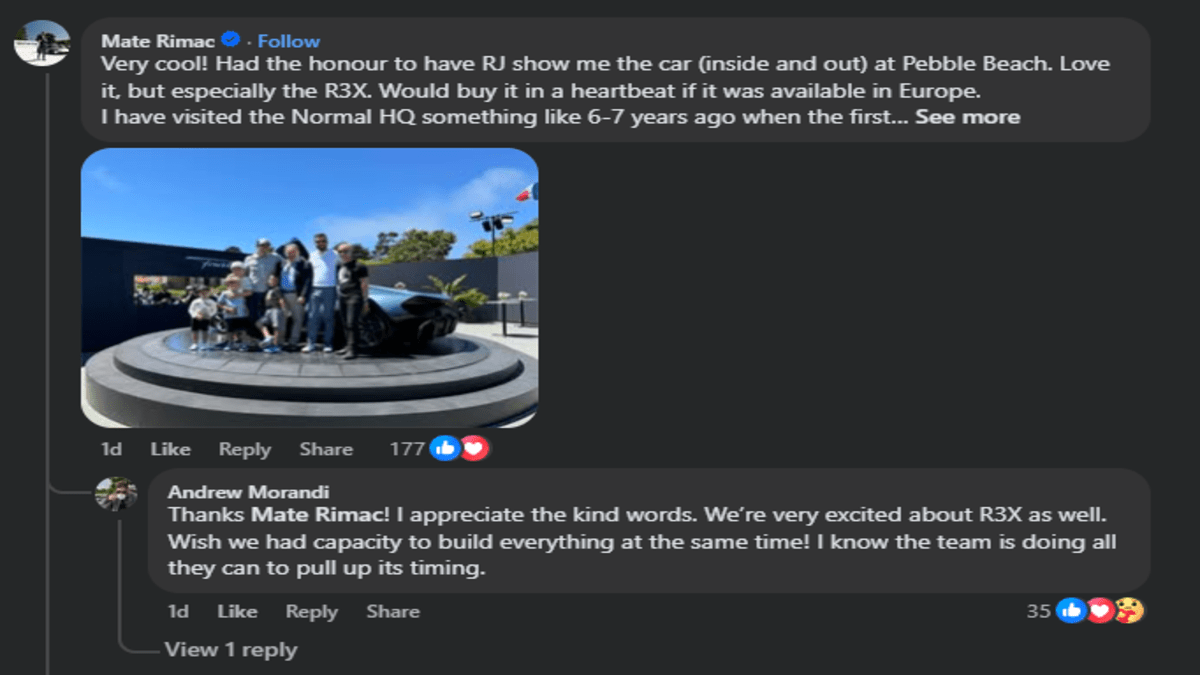Click the heart reaction icon beside 35

click(1100, 610)
